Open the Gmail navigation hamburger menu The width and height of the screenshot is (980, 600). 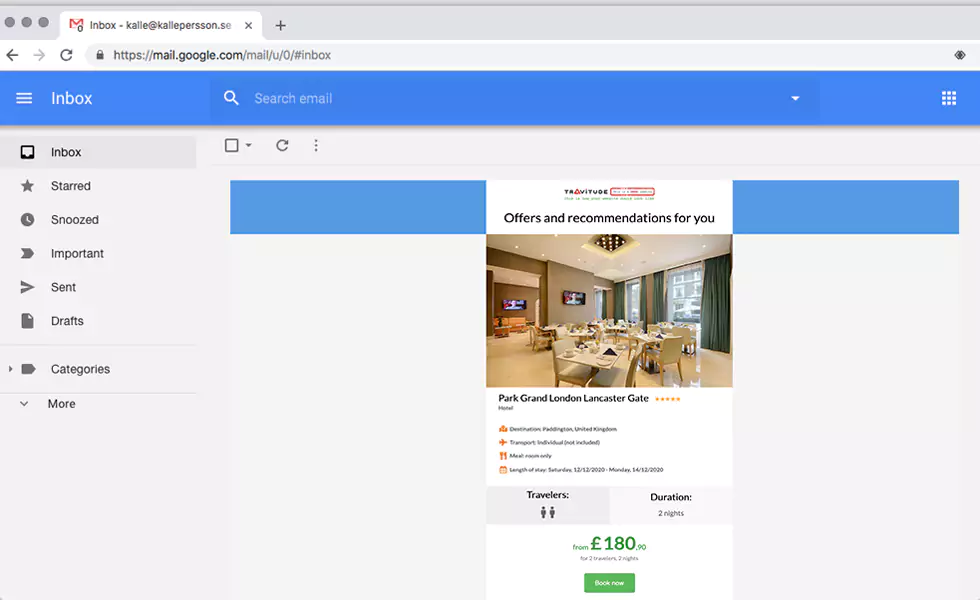click(23, 98)
